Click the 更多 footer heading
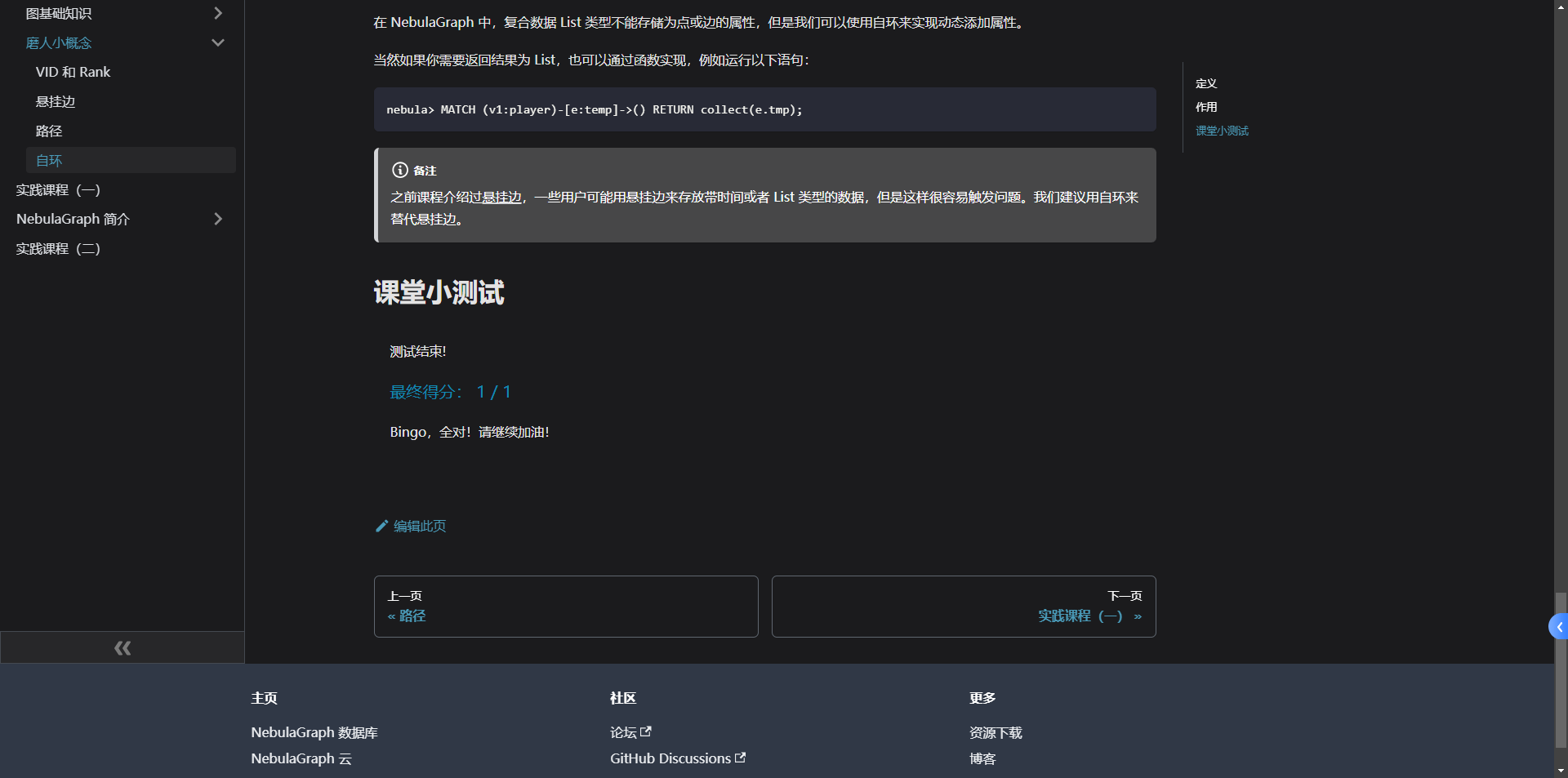1568x778 pixels. (x=982, y=698)
